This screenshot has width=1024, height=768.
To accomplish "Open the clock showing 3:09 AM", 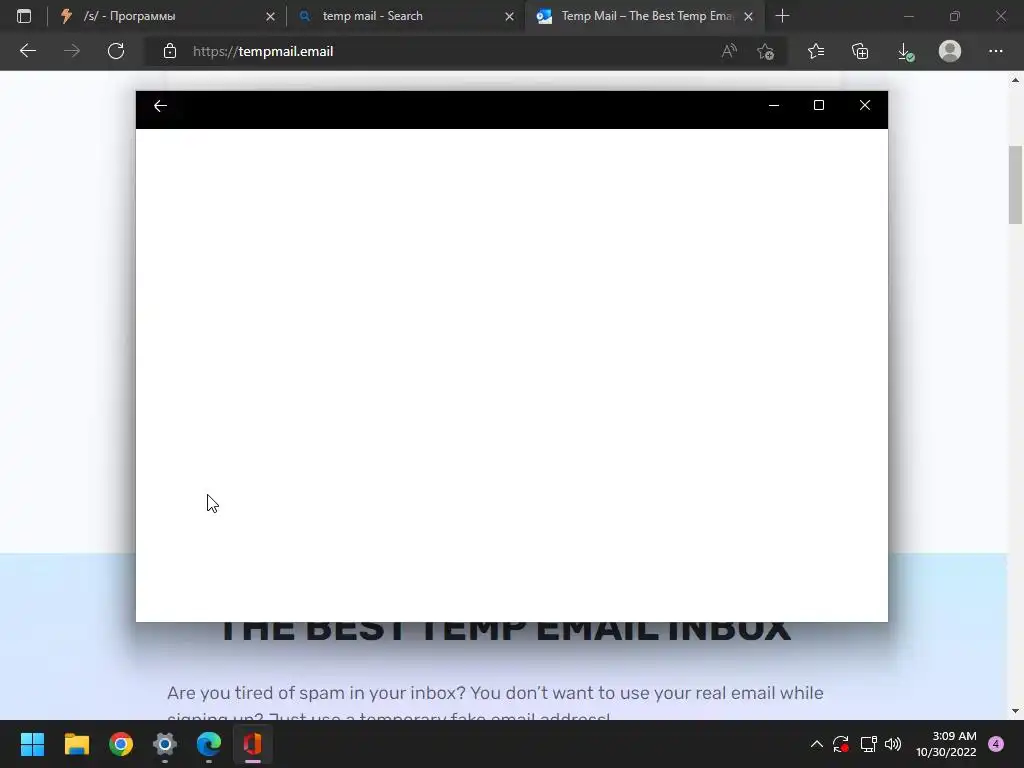I will coord(946,744).
